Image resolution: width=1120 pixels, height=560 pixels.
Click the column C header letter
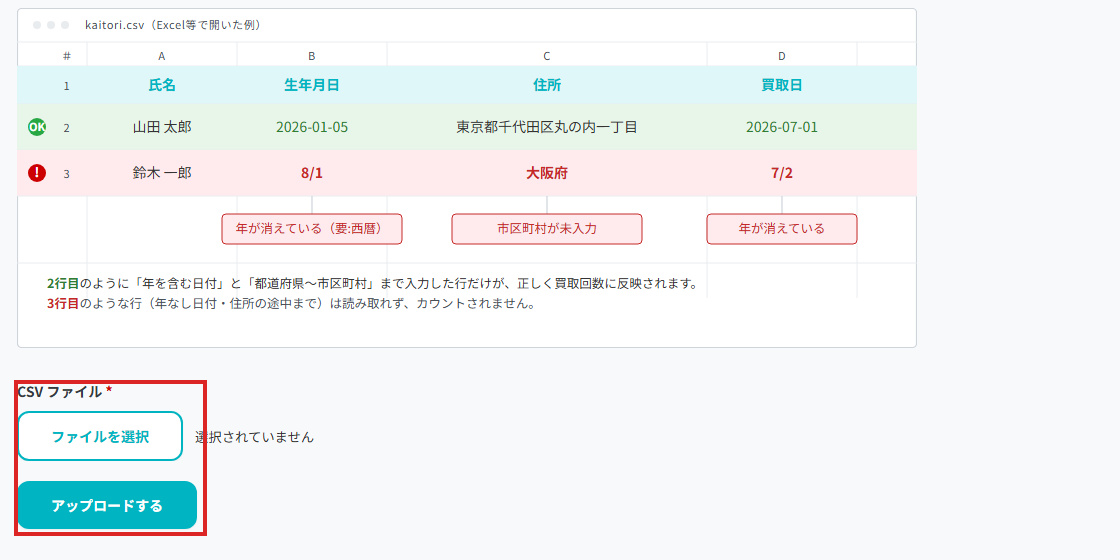547,55
